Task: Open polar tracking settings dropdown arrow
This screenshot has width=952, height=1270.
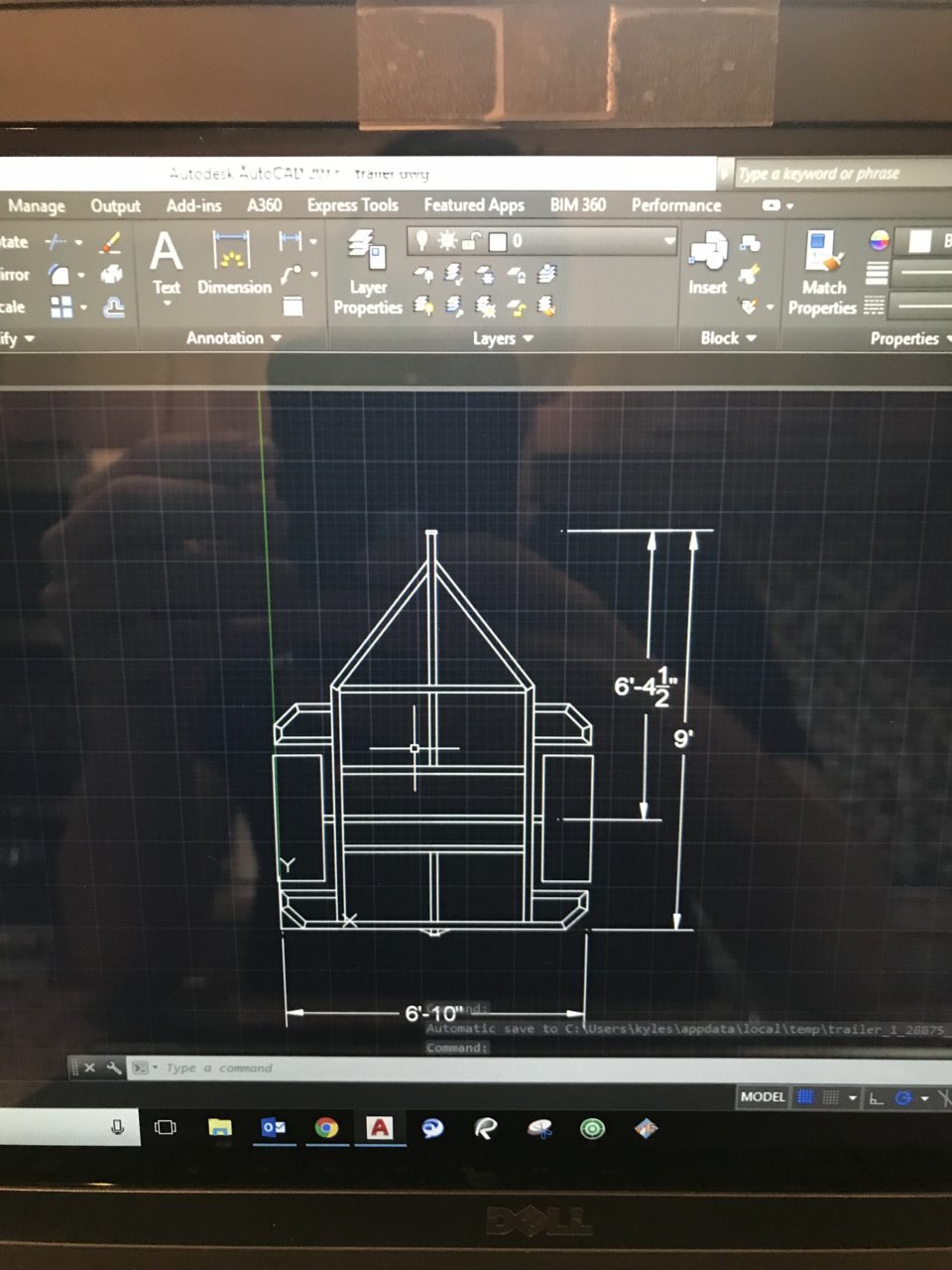Action: [x=924, y=1098]
